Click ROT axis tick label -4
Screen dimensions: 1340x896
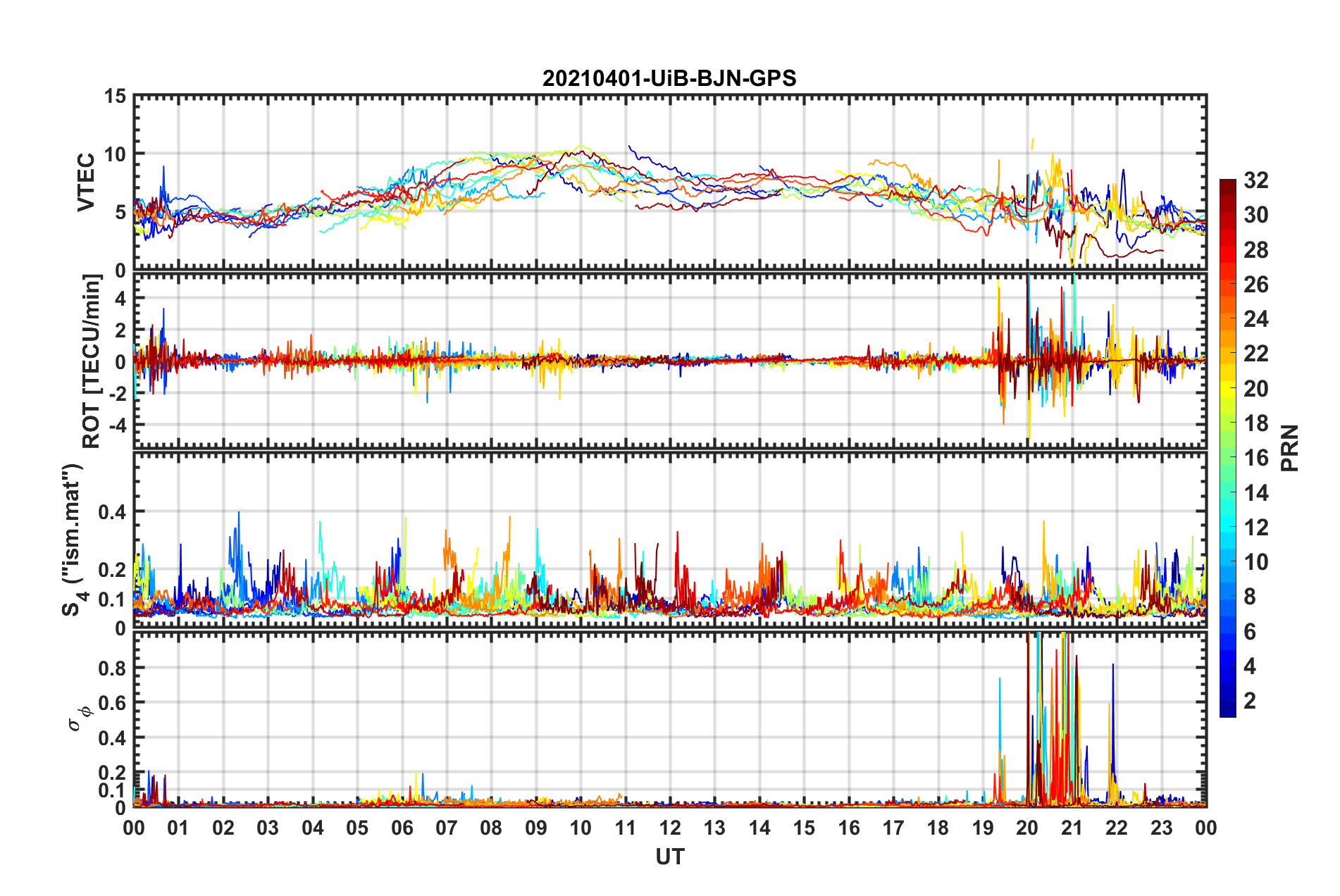pyautogui.click(x=118, y=425)
